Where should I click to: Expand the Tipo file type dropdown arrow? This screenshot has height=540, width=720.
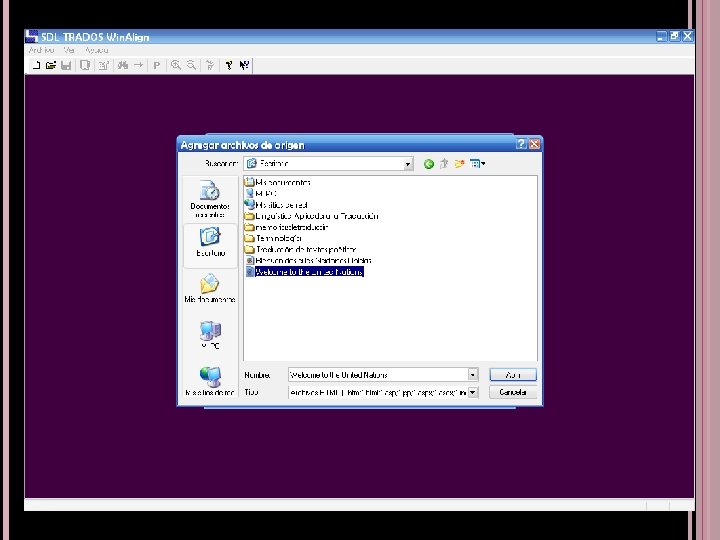tap(472, 392)
